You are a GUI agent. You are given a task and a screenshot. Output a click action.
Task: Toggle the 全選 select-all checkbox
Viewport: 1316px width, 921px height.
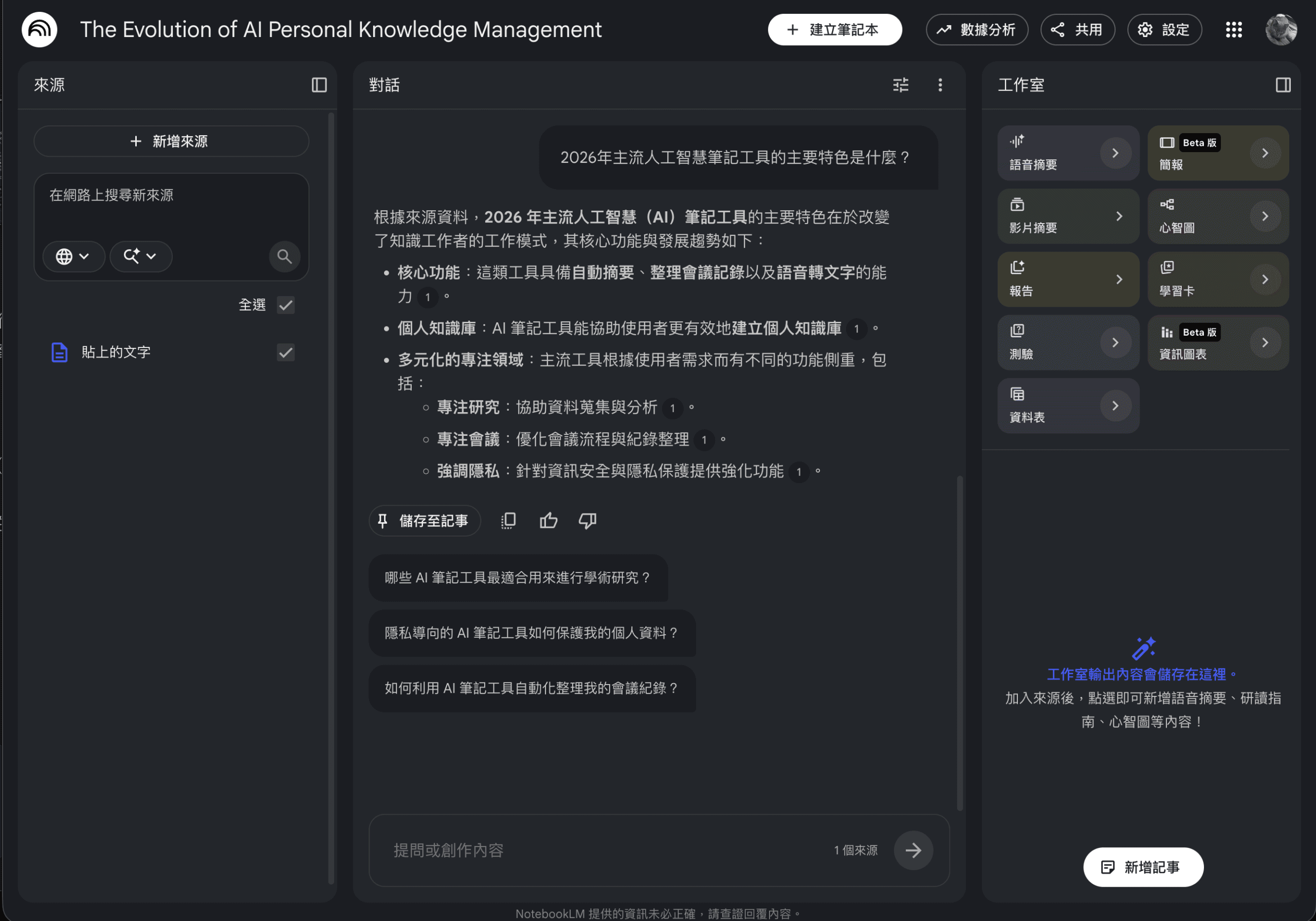pyautogui.click(x=285, y=305)
